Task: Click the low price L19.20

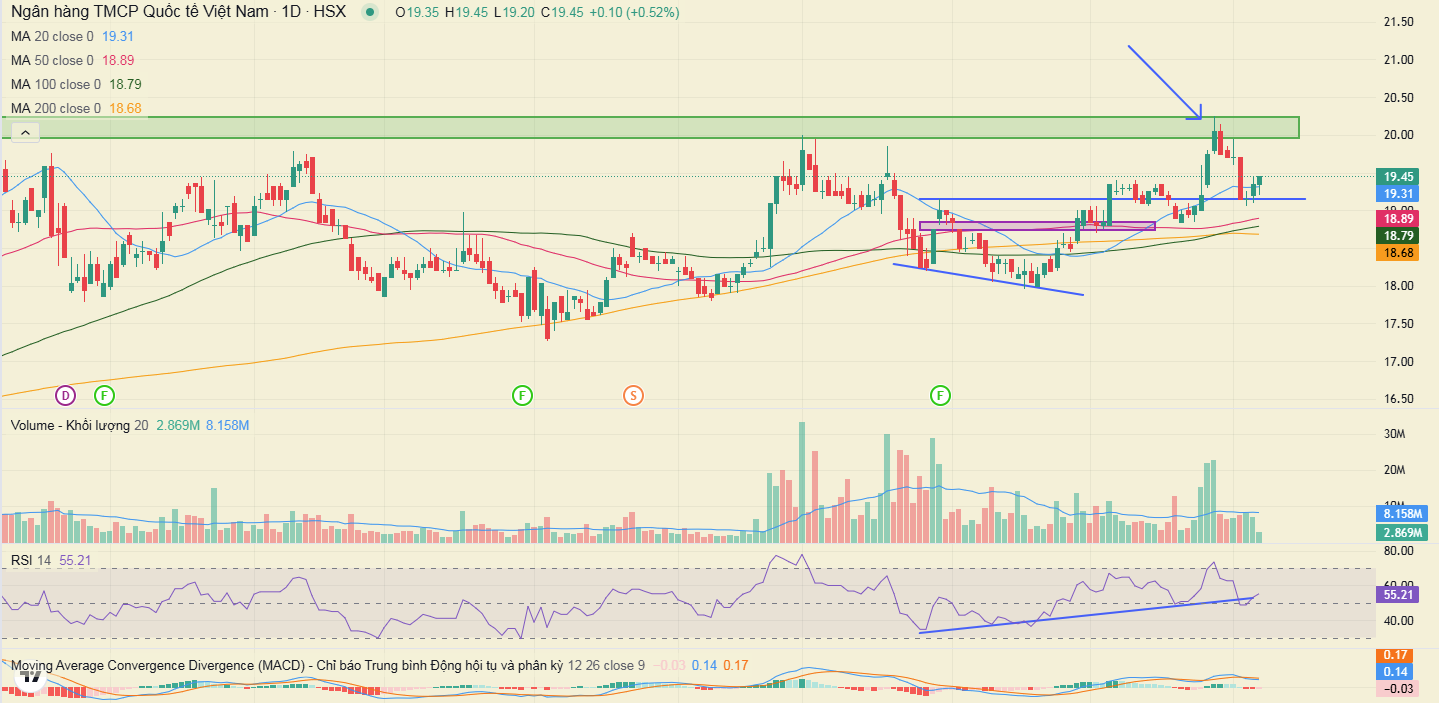Action: [x=514, y=13]
